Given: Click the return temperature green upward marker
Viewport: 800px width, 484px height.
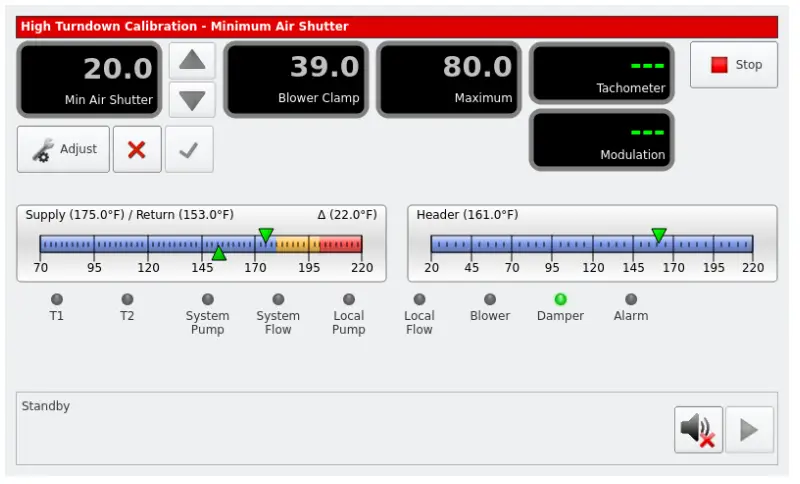Looking at the screenshot, I should pyautogui.click(x=219, y=253).
